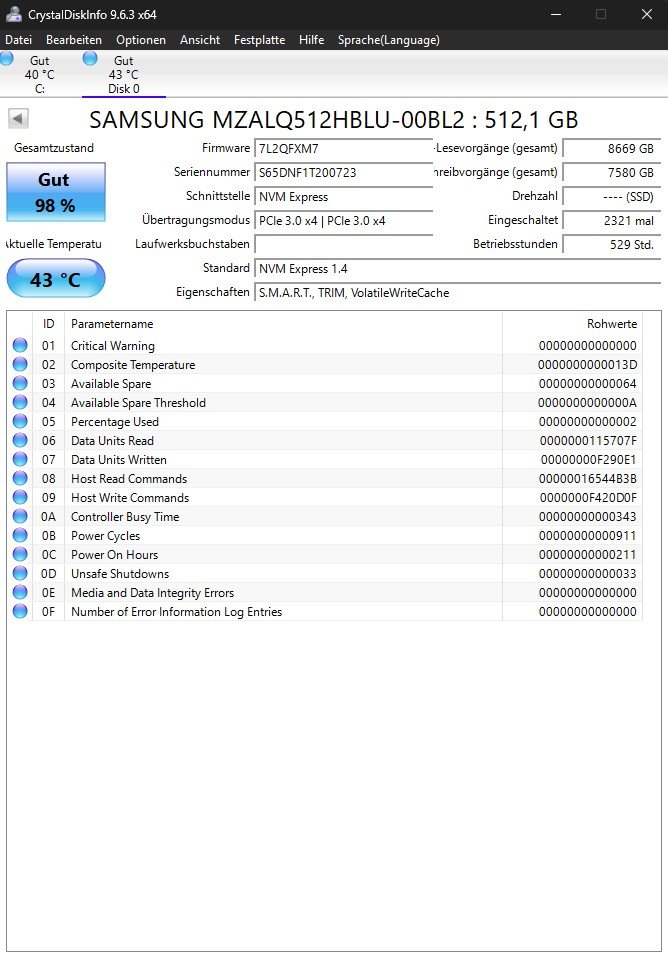Click status orb of Data Units Written row
Screen dimensions: 668x958
click(x=20, y=459)
